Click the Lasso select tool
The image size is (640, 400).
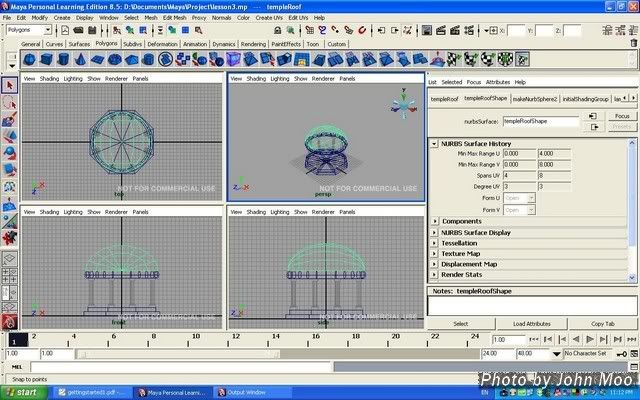pos(9,102)
